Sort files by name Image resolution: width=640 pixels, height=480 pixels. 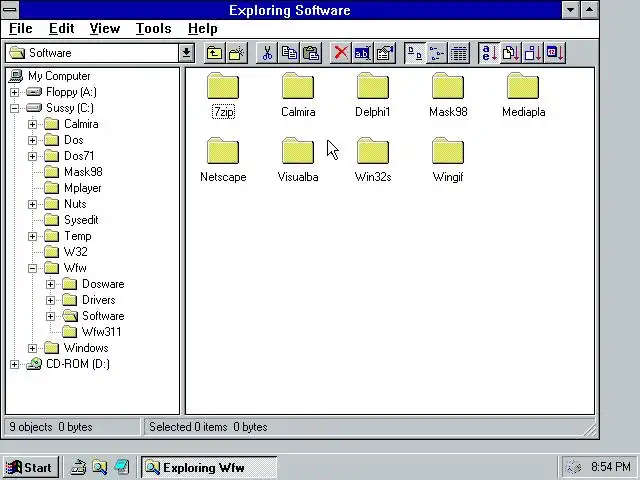pyautogui.click(x=489, y=53)
